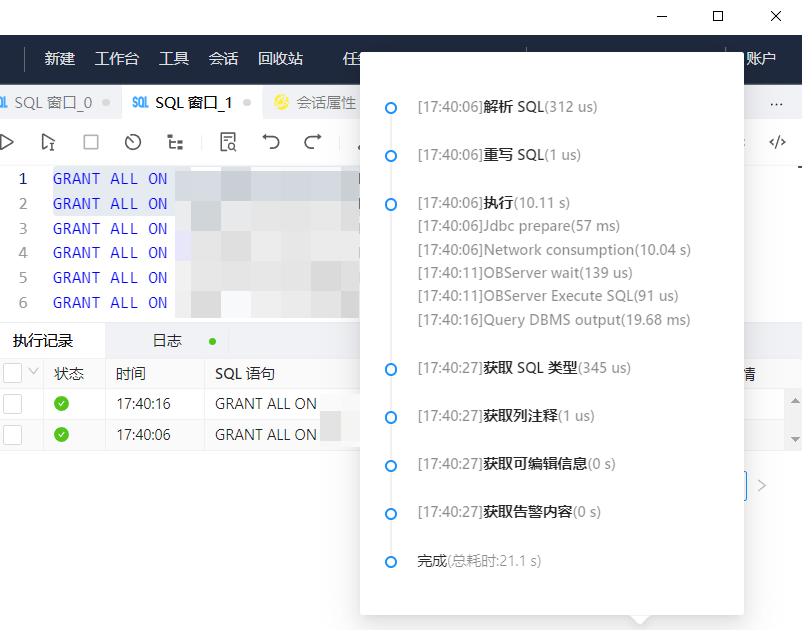Expand the selection dropdown beside header checkbox
The image size is (802, 630).
34,371
